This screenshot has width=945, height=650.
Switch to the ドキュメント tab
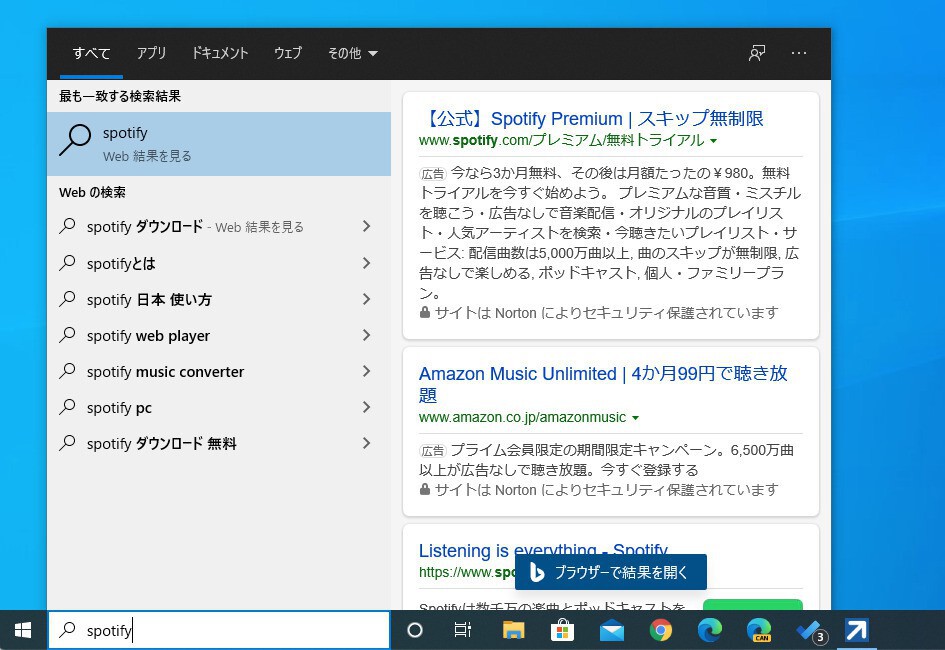(x=220, y=53)
